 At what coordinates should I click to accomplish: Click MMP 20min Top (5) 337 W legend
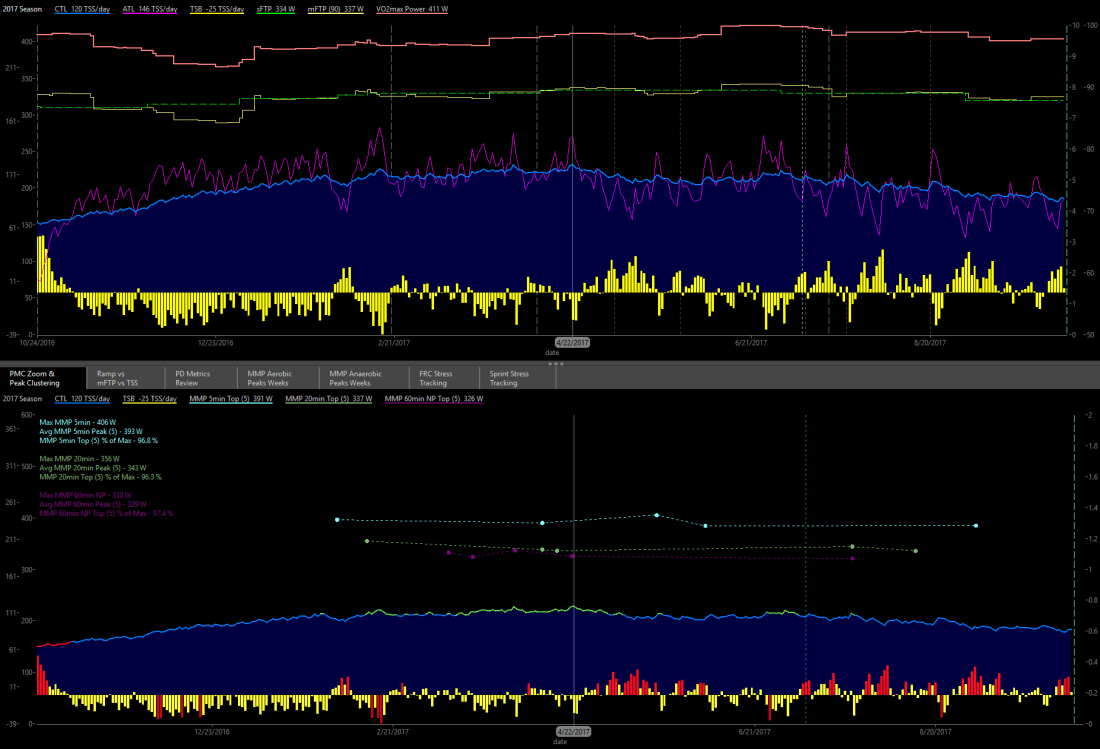(x=329, y=399)
